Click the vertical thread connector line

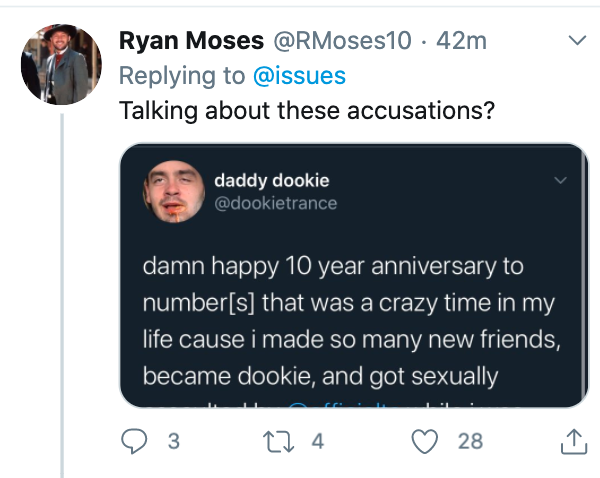tap(62, 295)
